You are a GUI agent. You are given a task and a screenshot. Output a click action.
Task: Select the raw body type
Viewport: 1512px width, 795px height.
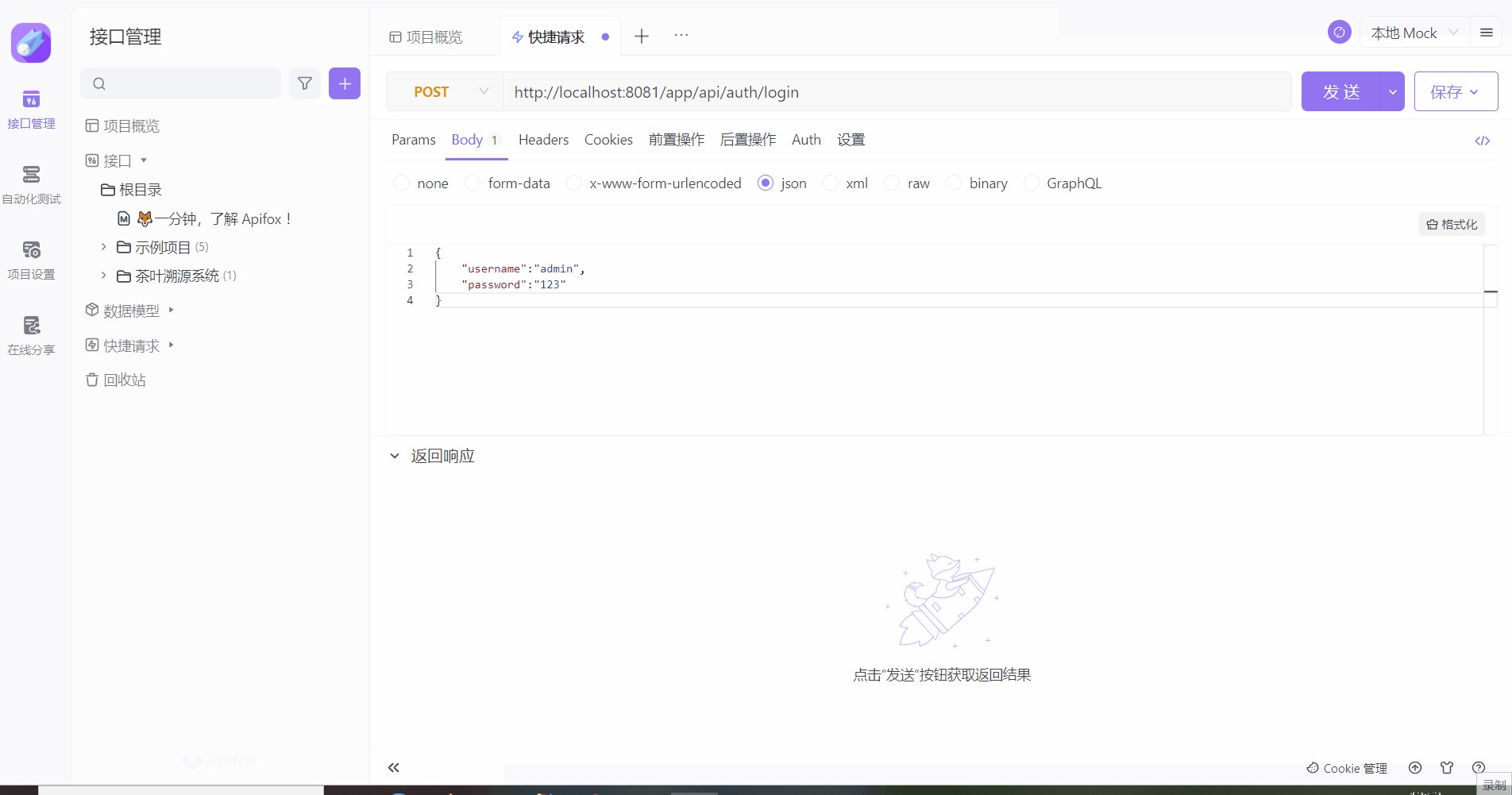(x=893, y=183)
